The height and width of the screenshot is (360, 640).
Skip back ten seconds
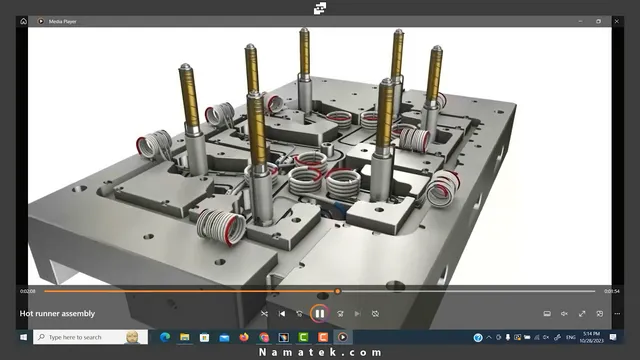299,313
